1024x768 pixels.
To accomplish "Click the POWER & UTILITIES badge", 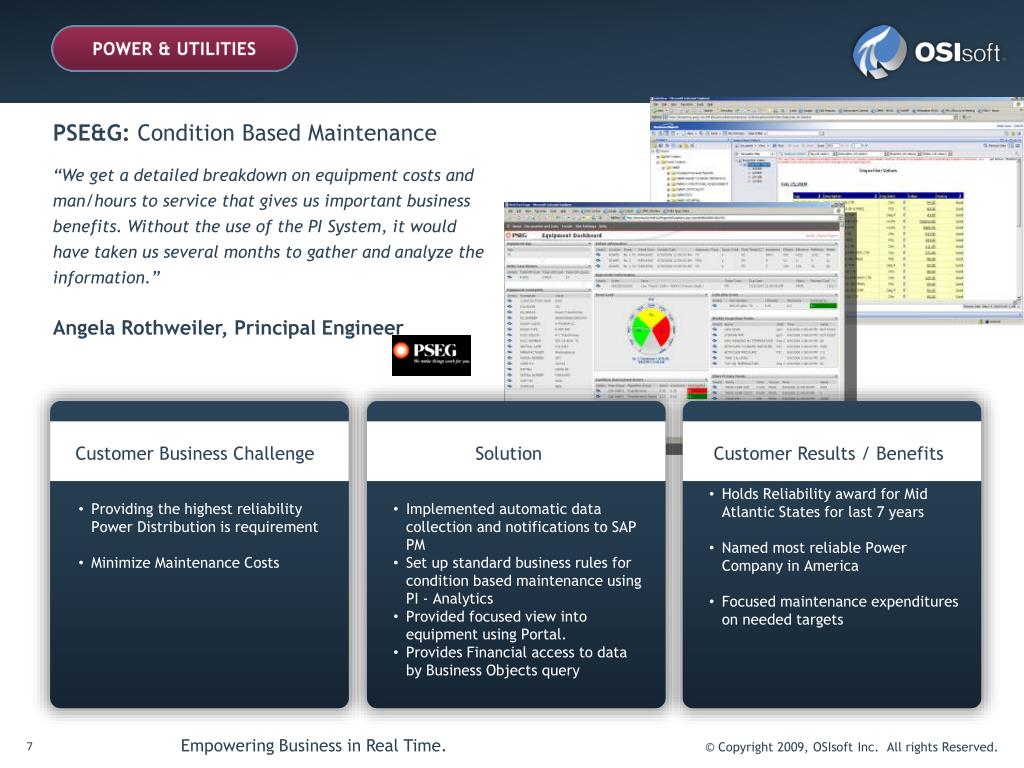I will pos(174,48).
